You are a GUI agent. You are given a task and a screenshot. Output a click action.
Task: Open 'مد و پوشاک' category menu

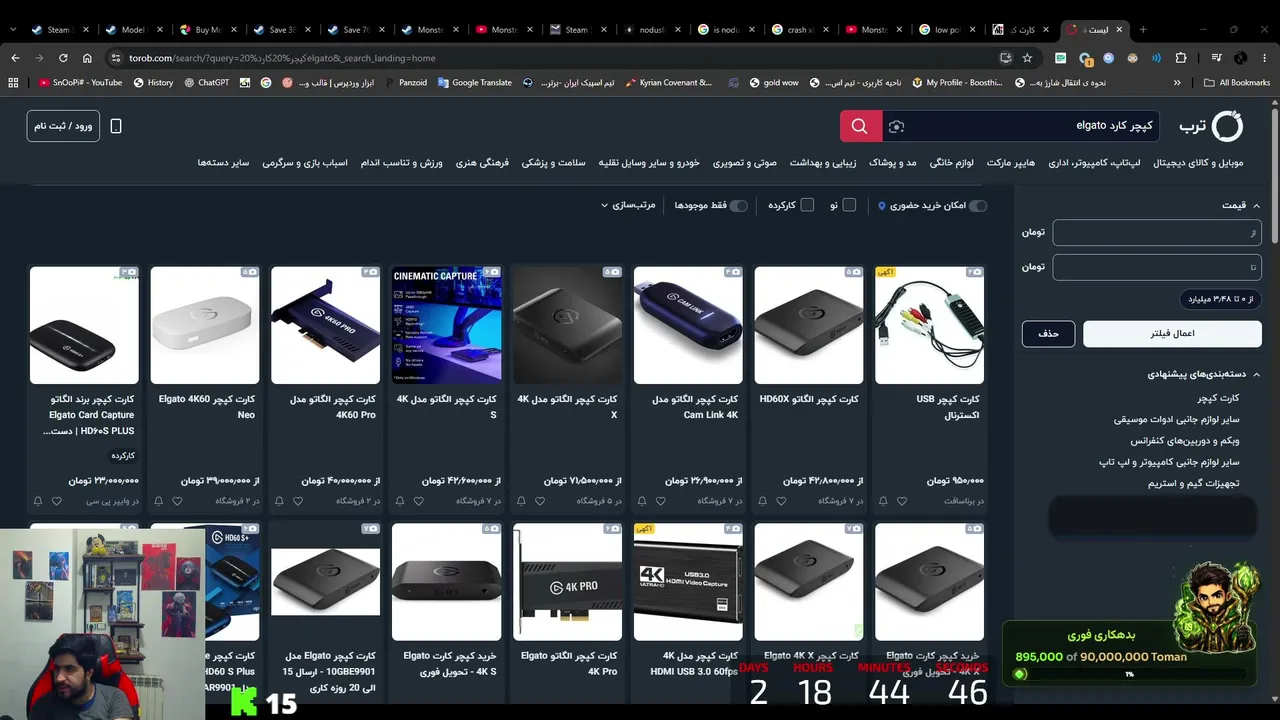892,163
